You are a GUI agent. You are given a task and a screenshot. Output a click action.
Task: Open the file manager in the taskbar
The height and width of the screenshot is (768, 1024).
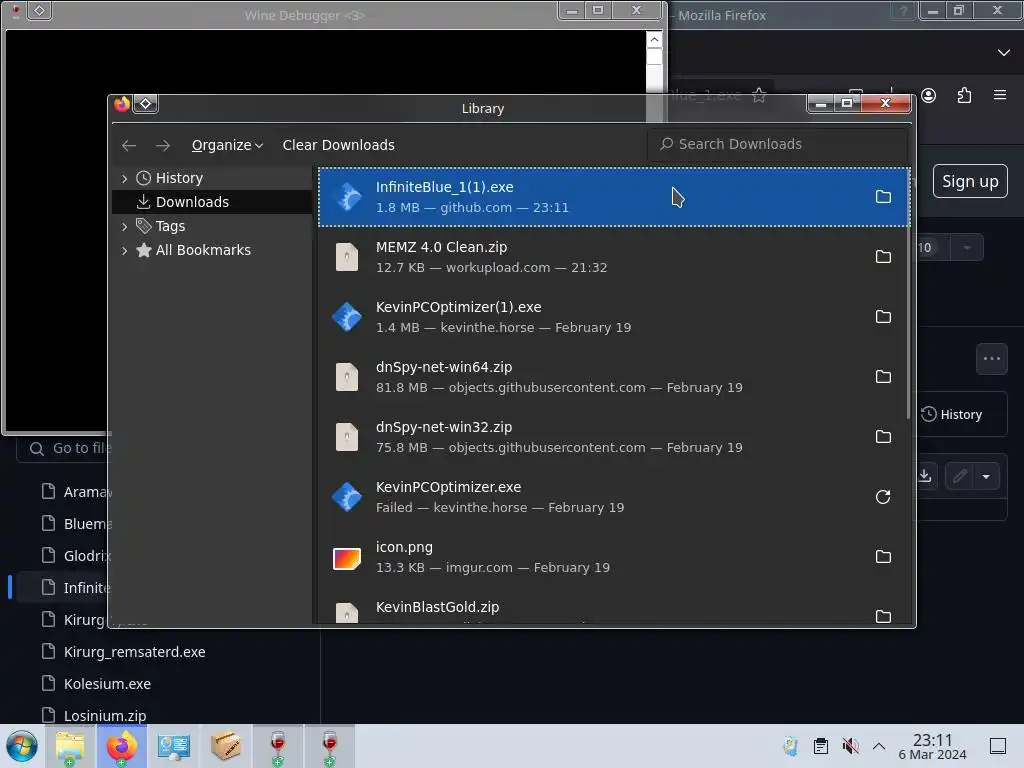(70, 746)
